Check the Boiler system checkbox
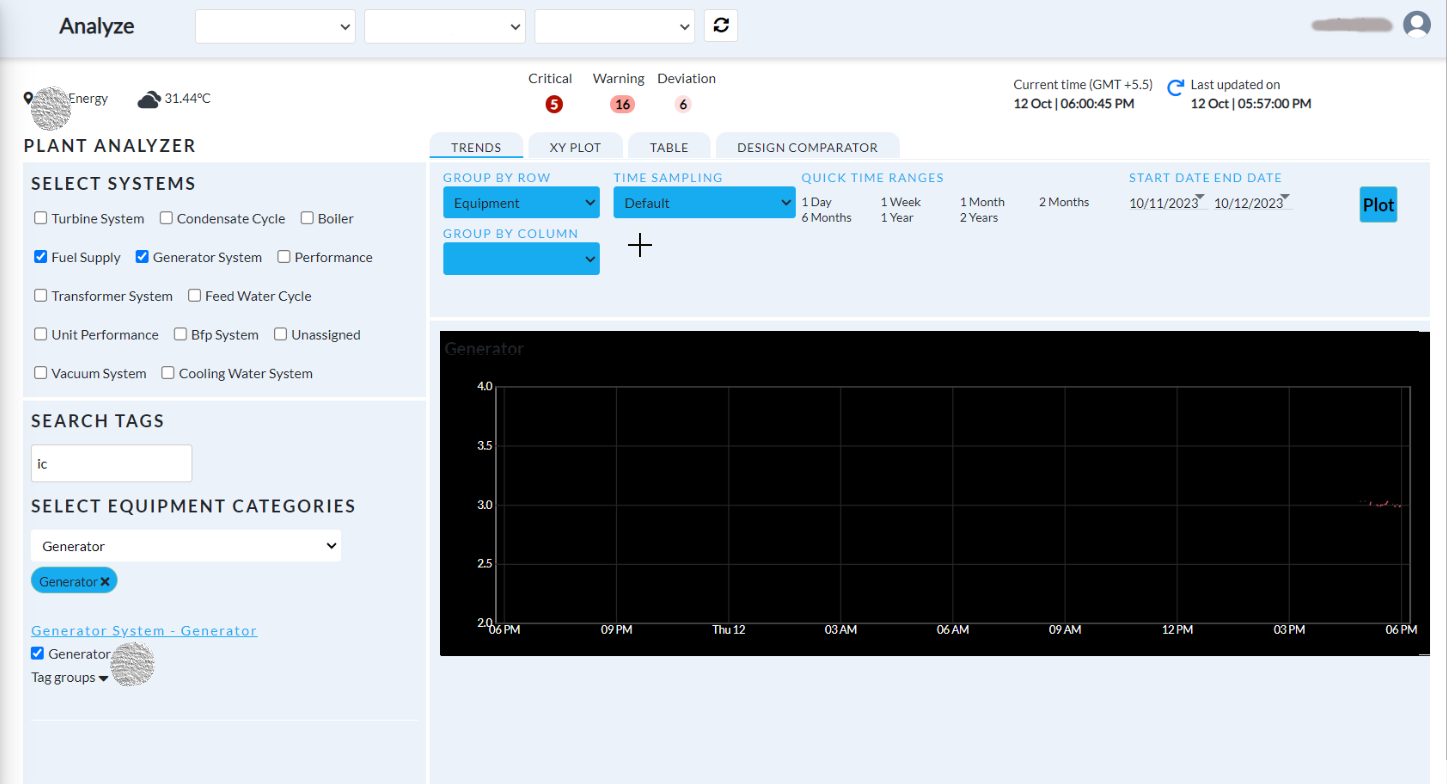This screenshot has height=784, width=1447. [307, 218]
